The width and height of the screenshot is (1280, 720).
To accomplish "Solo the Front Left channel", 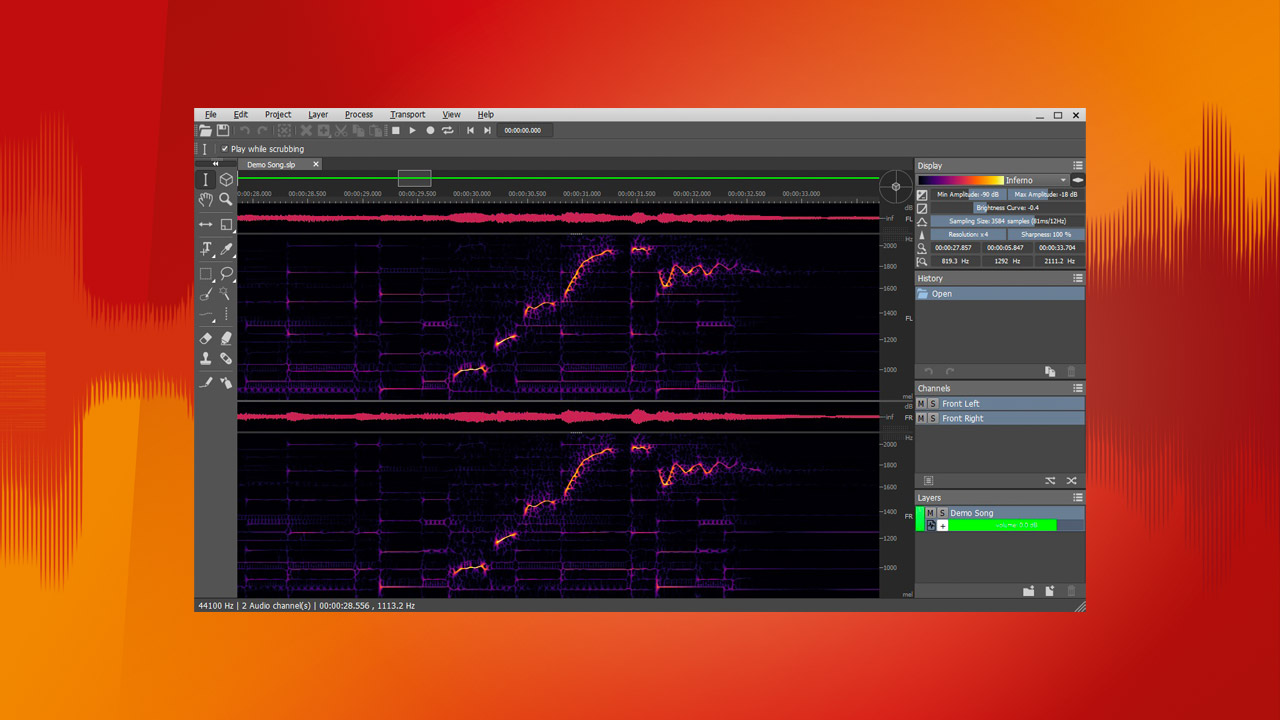I will [934, 403].
